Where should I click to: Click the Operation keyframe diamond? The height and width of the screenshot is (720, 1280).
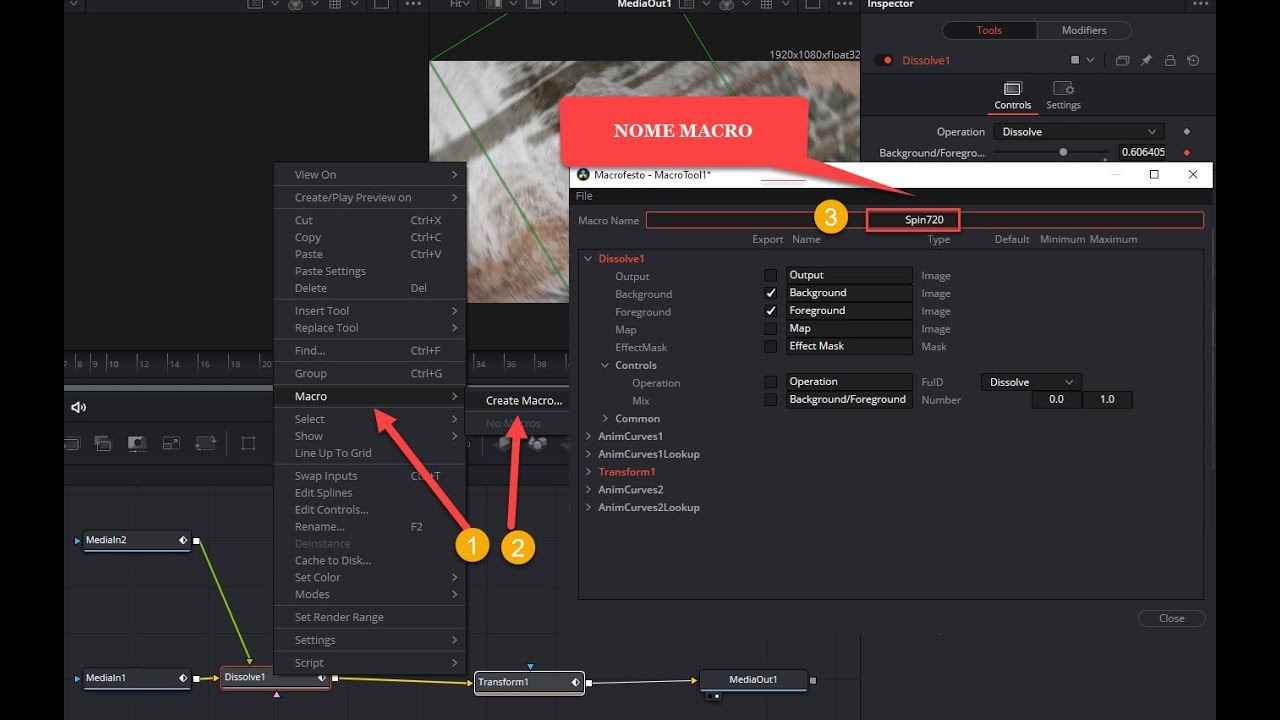coord(1187,132)
